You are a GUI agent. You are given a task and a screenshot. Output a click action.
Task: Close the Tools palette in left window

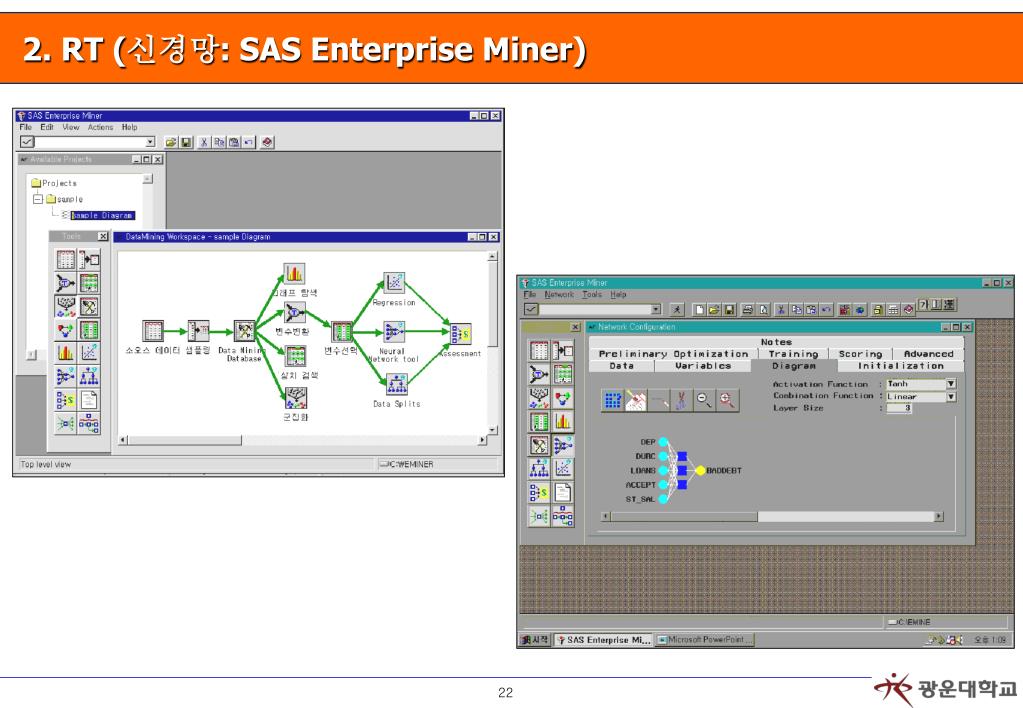pos(102,236)
